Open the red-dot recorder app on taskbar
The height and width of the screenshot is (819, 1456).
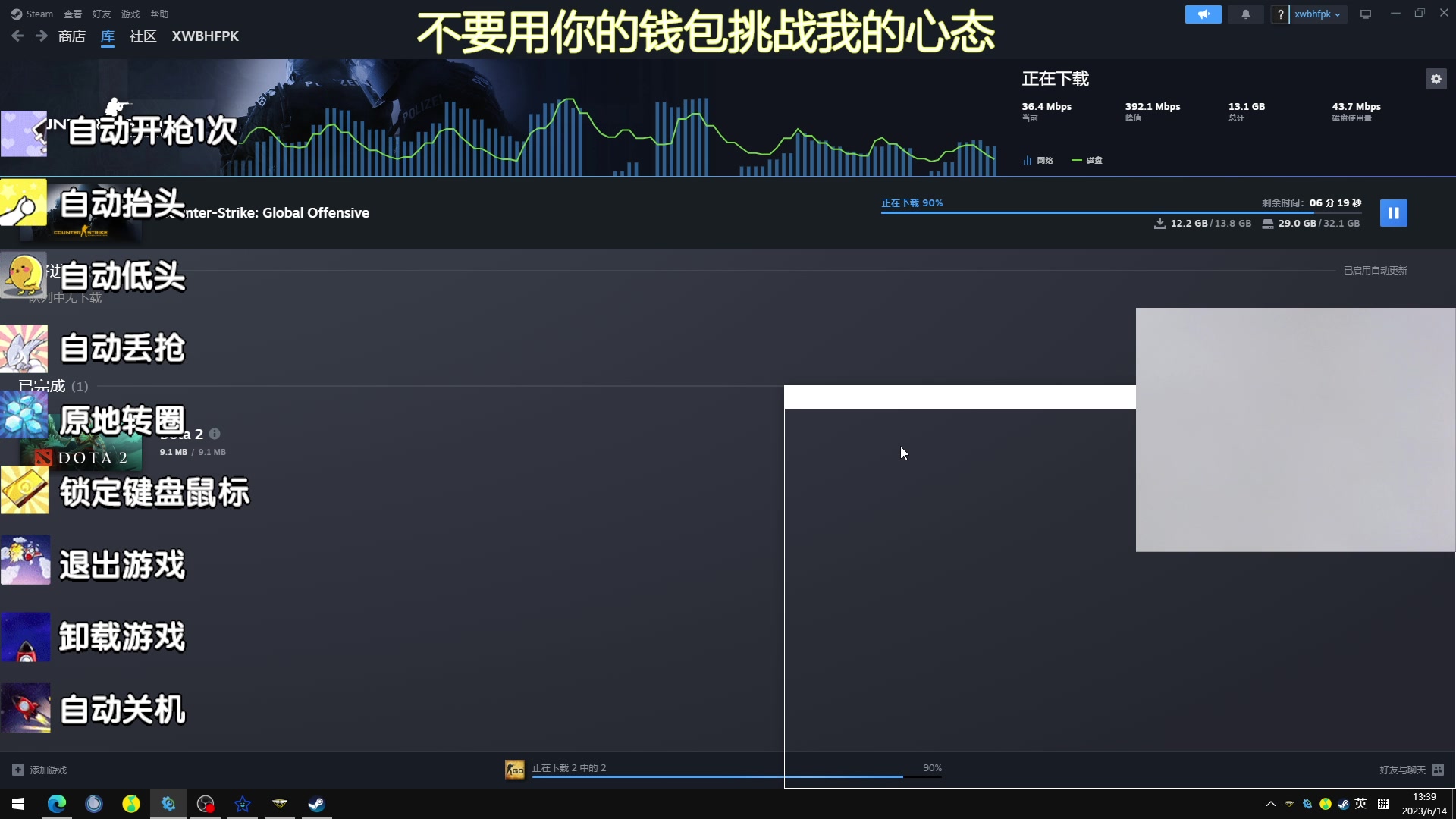[x=206, y=804]
